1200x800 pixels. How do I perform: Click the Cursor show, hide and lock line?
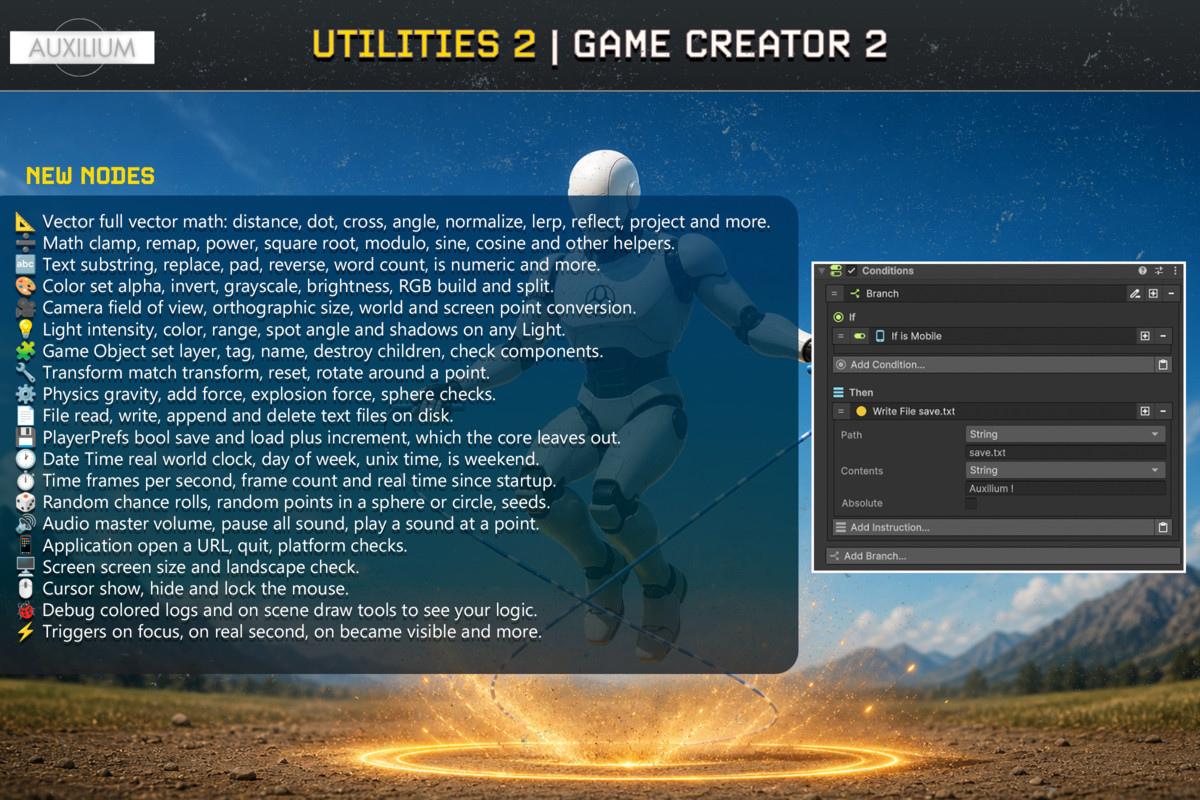click(x=195, y=588)
